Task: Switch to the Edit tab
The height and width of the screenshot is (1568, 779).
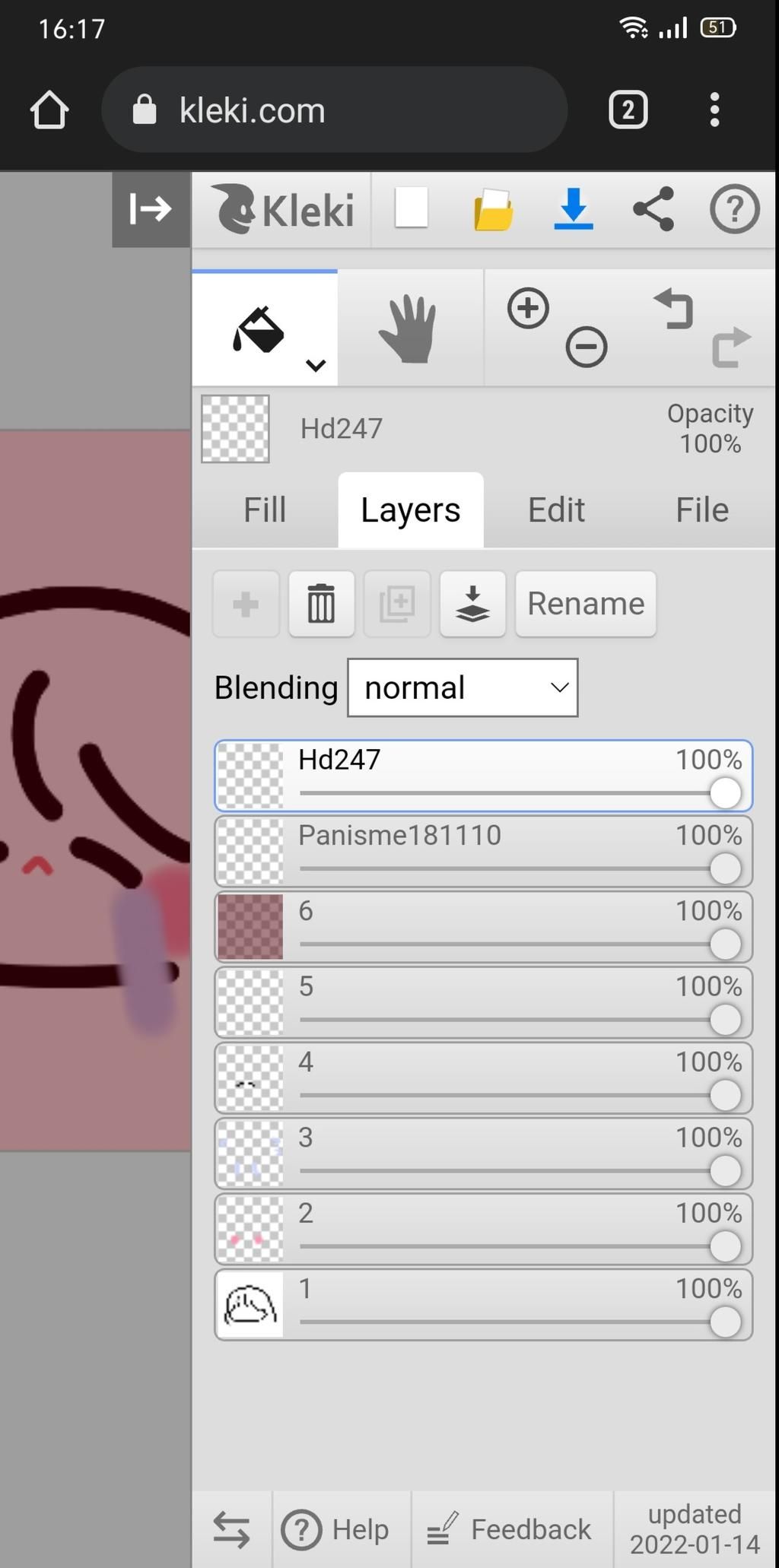Action: point(556,509)
